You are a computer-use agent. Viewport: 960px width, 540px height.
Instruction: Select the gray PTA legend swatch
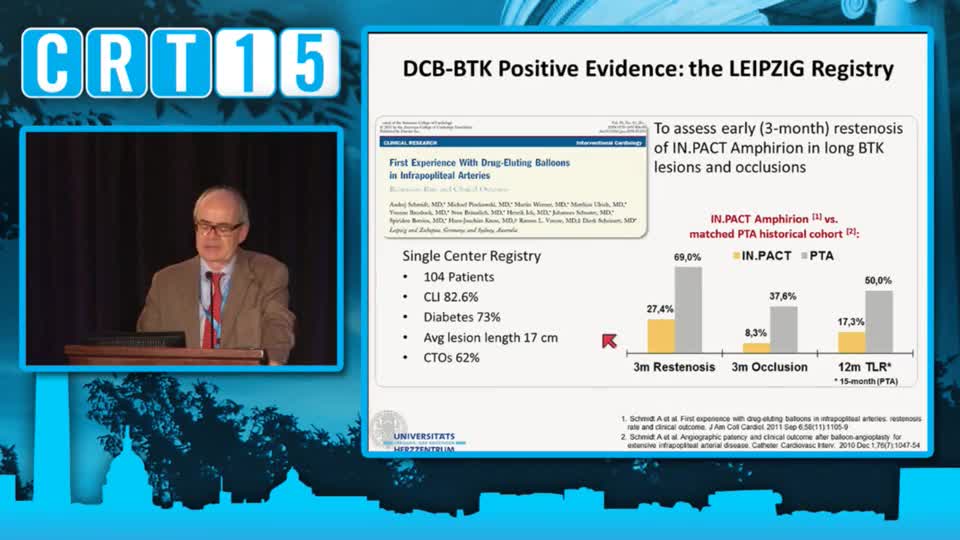click(x=805, y=256)
